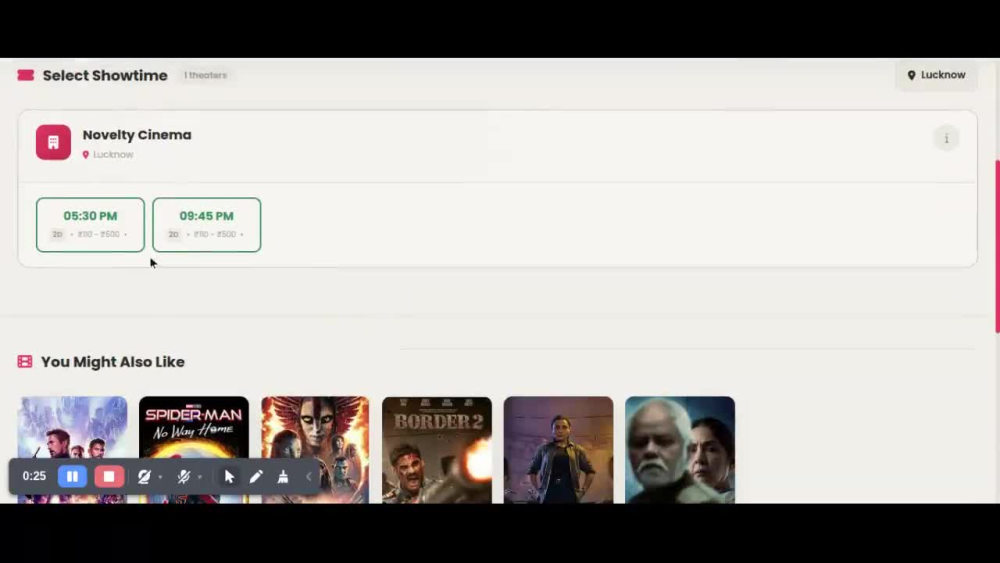Stop the screen recording
The image size is (1000, 563).
[x=109, y=476]
